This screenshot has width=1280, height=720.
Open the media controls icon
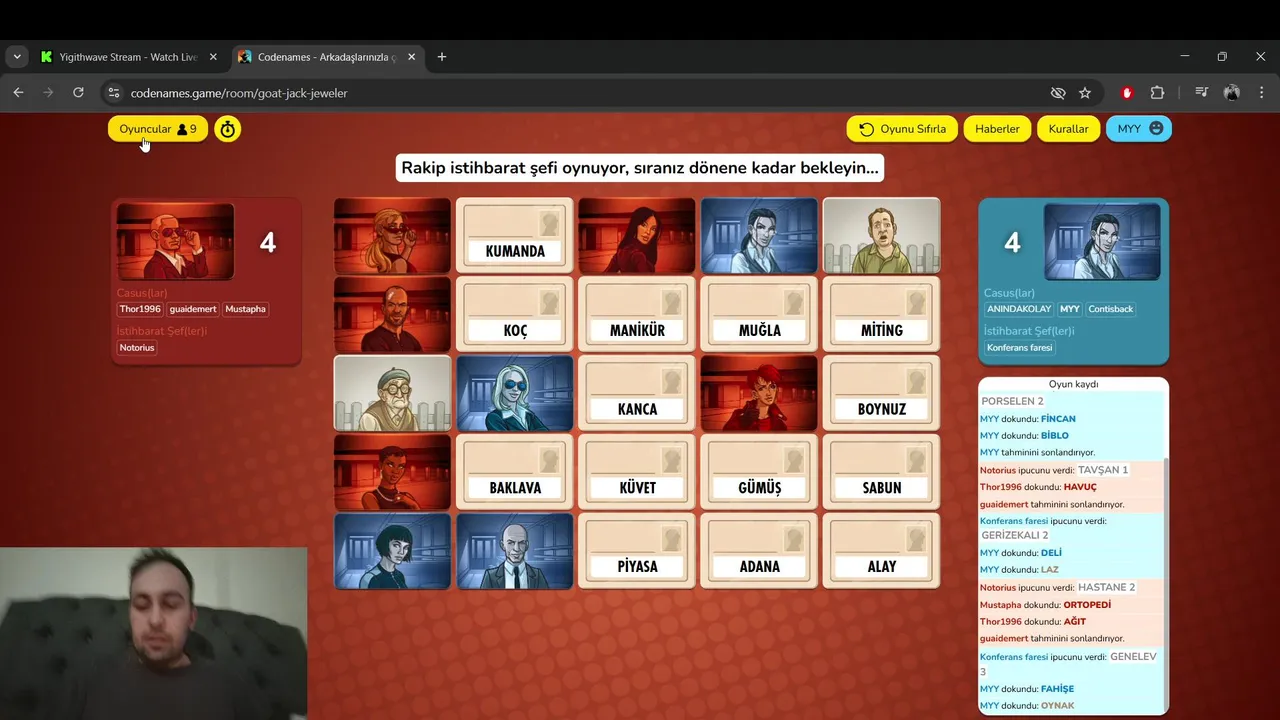click(x=1202, y=93)
